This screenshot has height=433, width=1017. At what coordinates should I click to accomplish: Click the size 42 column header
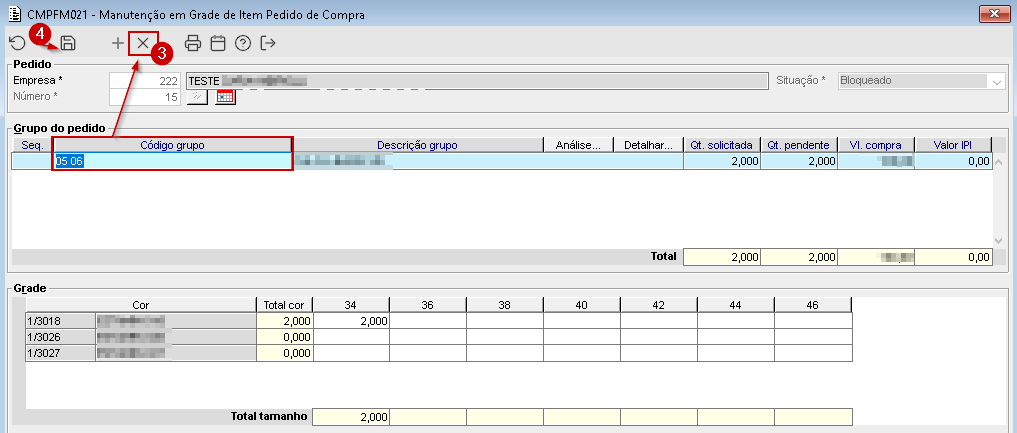pos(659,305)
